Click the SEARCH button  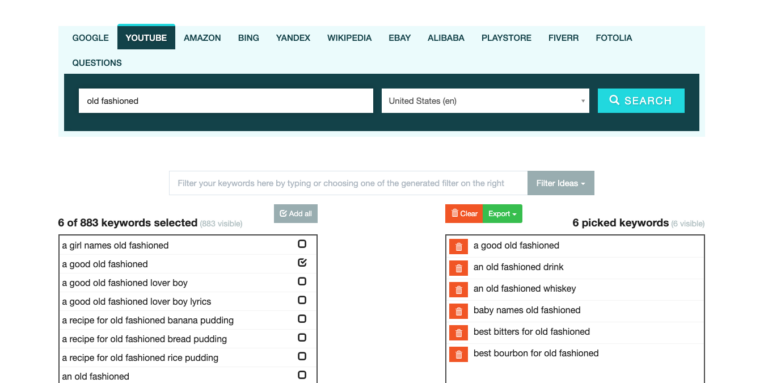[x=641, y=101]
